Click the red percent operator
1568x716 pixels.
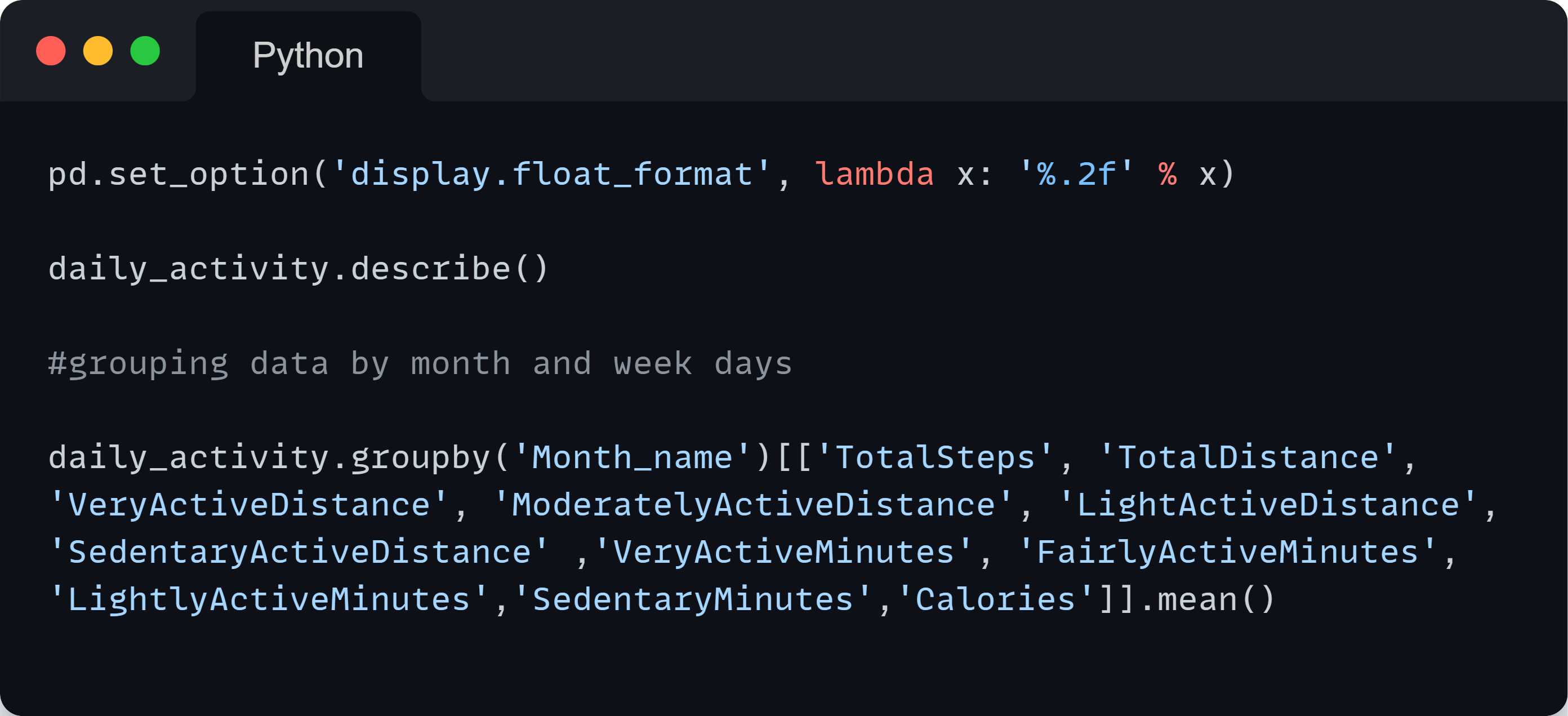(1168, 175)
